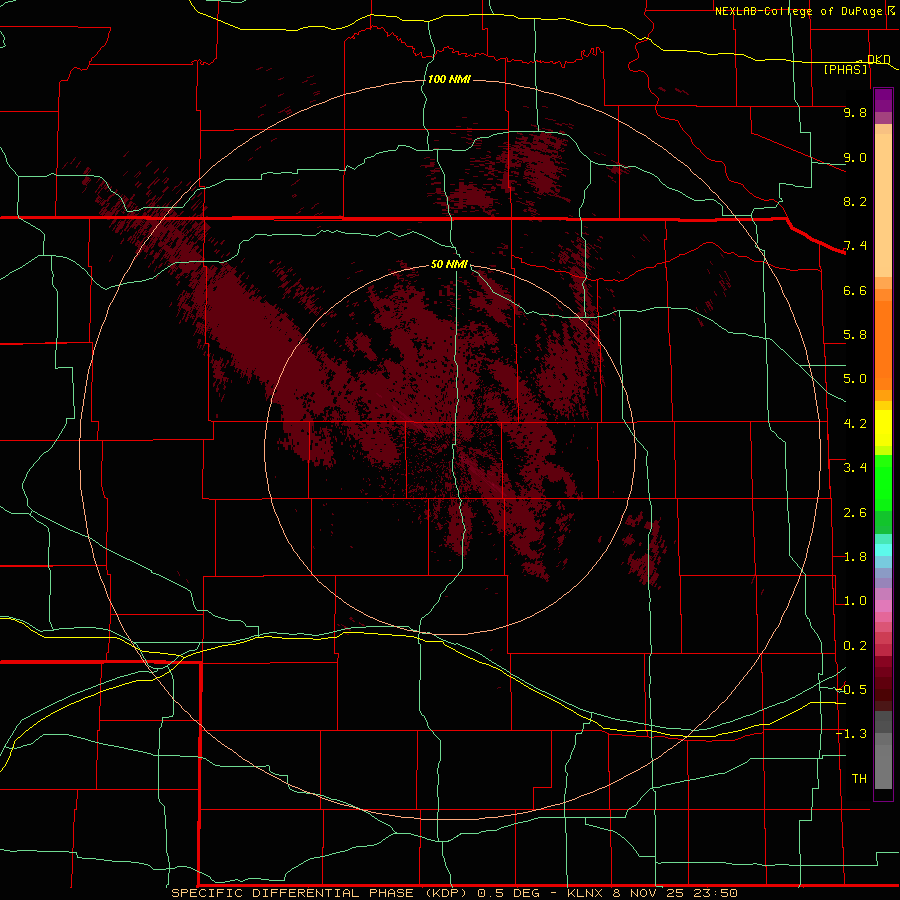
Task: Click the -1.3 color scale value
Action: click(852, 734)
